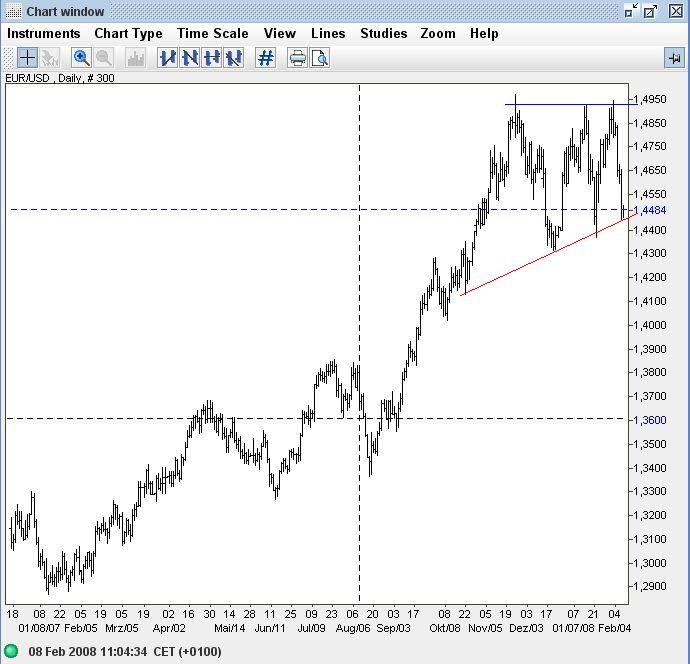
Task: Click the EUR/USD, Daily, # 300 chart title
Action: pyautogui.click(x=60, y=78)
